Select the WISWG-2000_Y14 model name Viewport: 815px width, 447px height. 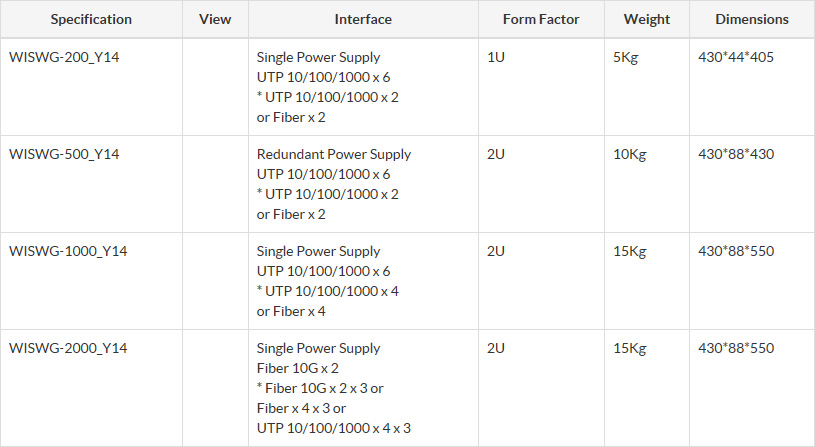pos(68,348)
